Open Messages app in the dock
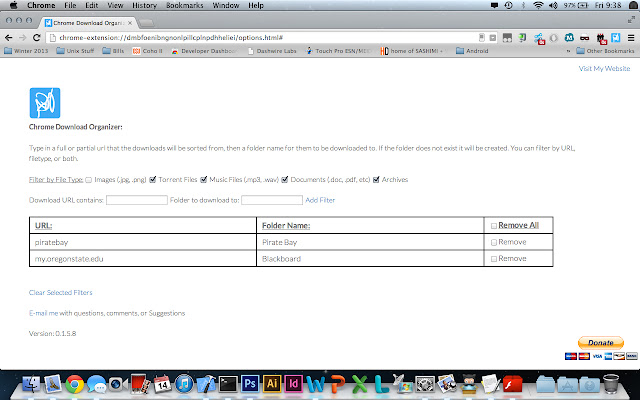Viewport: 640px width, 400px height. [x=97, y=384]
